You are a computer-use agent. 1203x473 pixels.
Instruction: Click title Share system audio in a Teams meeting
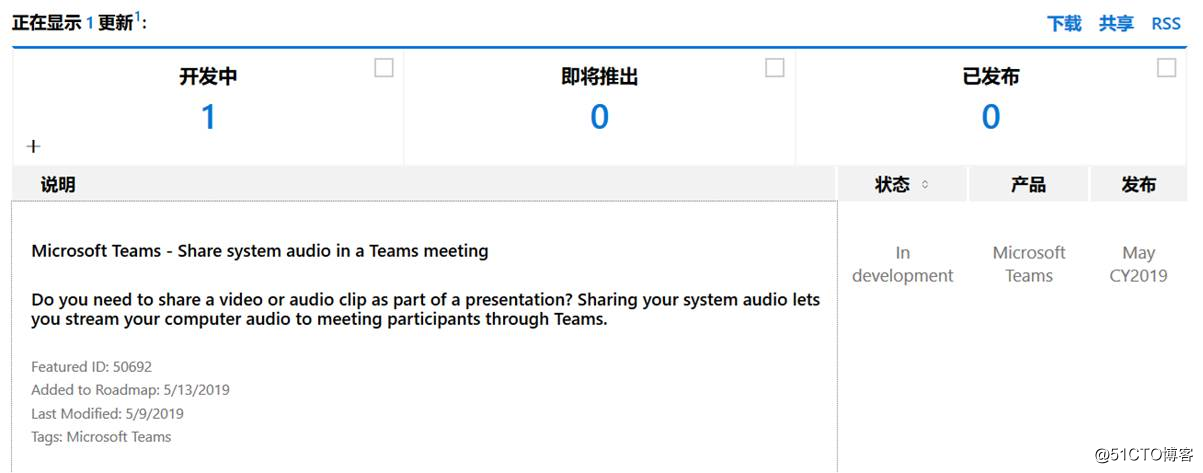tap(260, 251)
